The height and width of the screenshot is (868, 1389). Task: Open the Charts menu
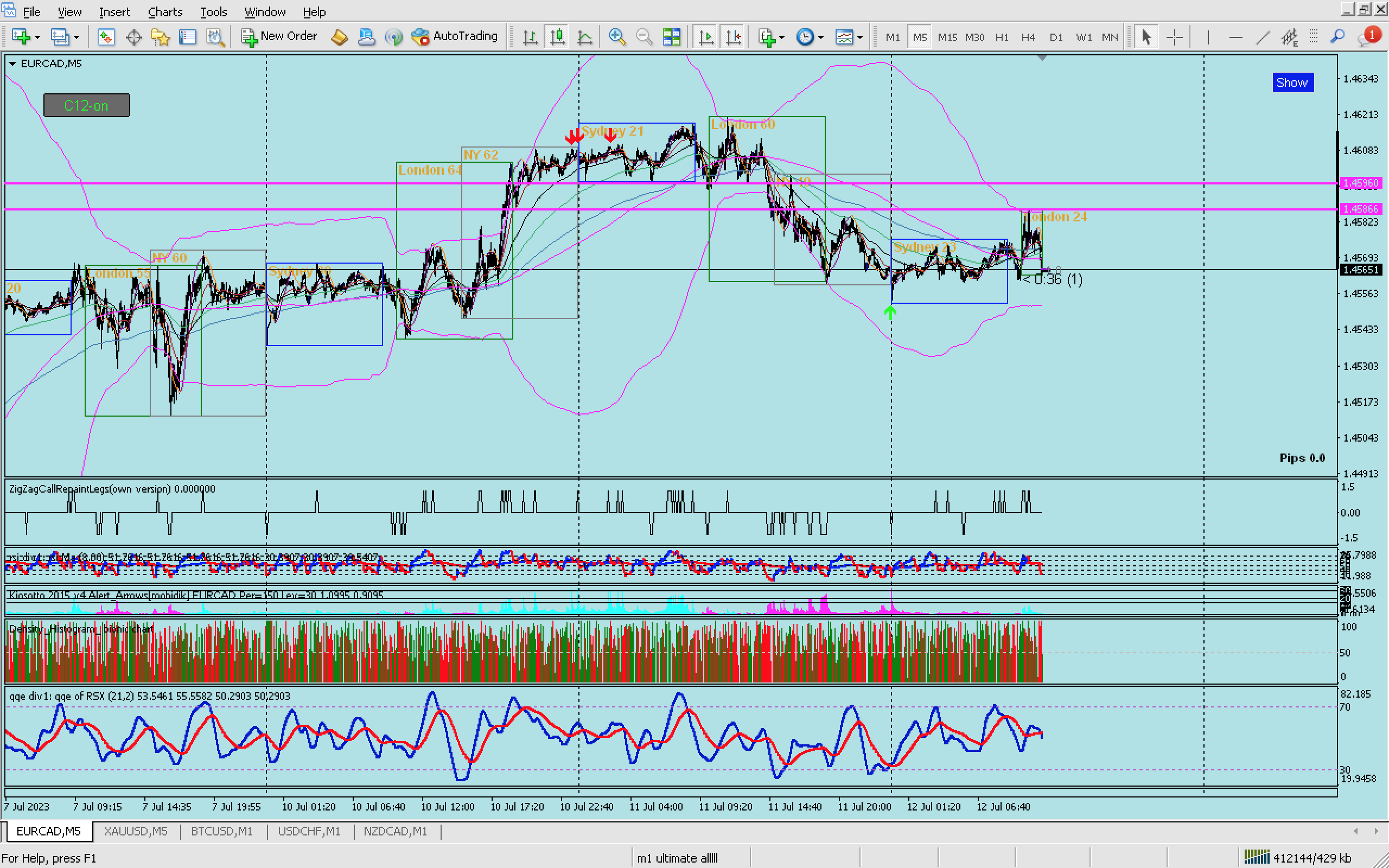coord(165,11)
